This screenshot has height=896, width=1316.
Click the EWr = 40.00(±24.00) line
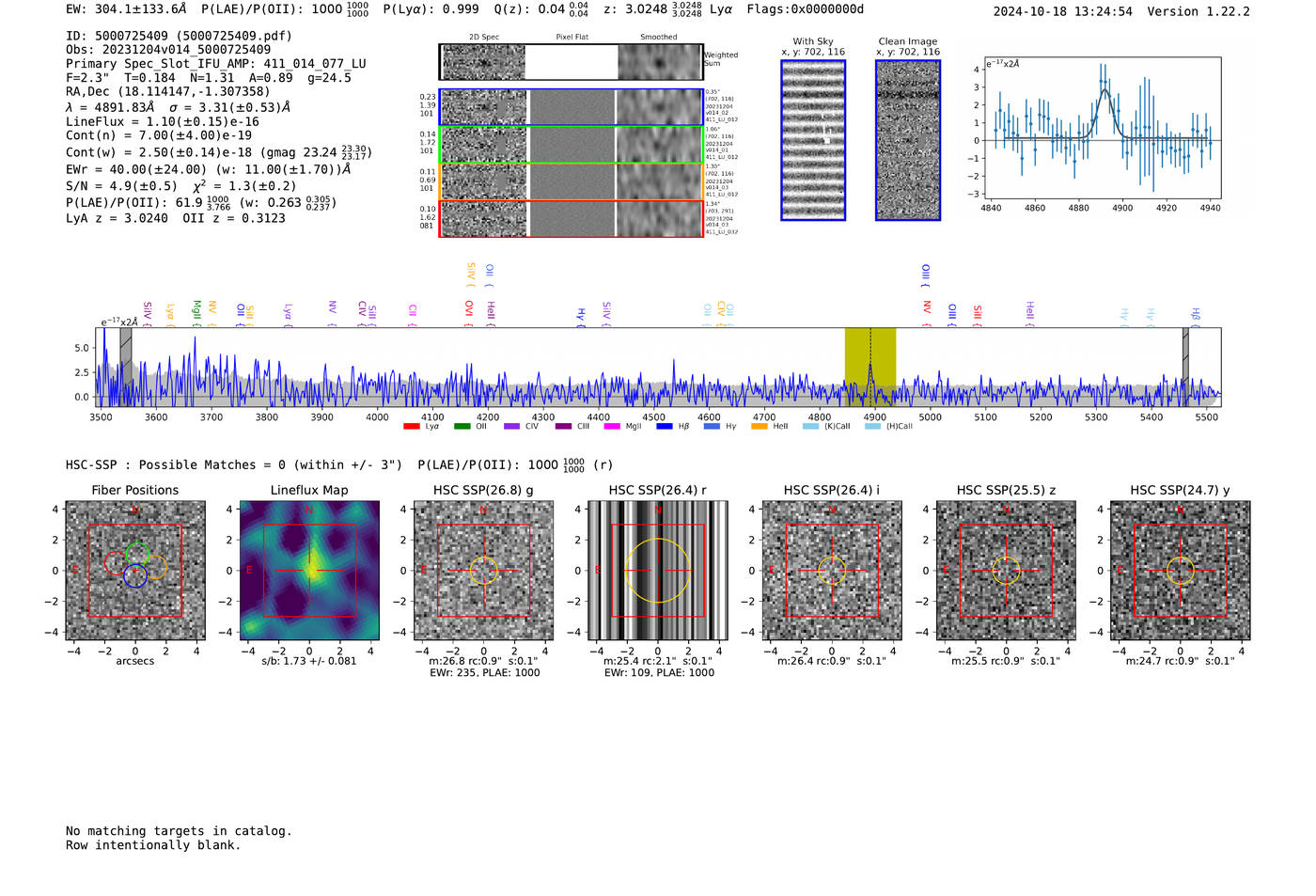[x=209, y=169]
